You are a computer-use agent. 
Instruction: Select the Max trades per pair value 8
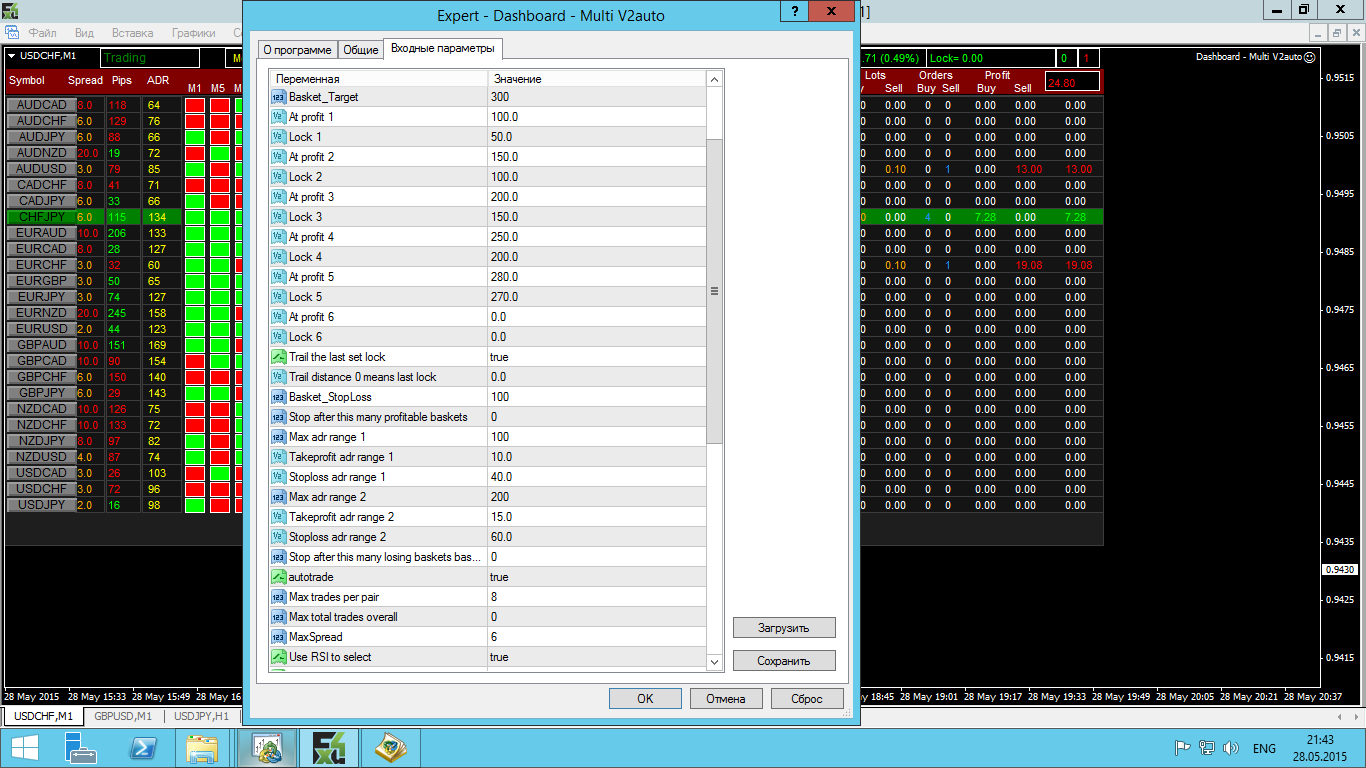tap(597, 597)
